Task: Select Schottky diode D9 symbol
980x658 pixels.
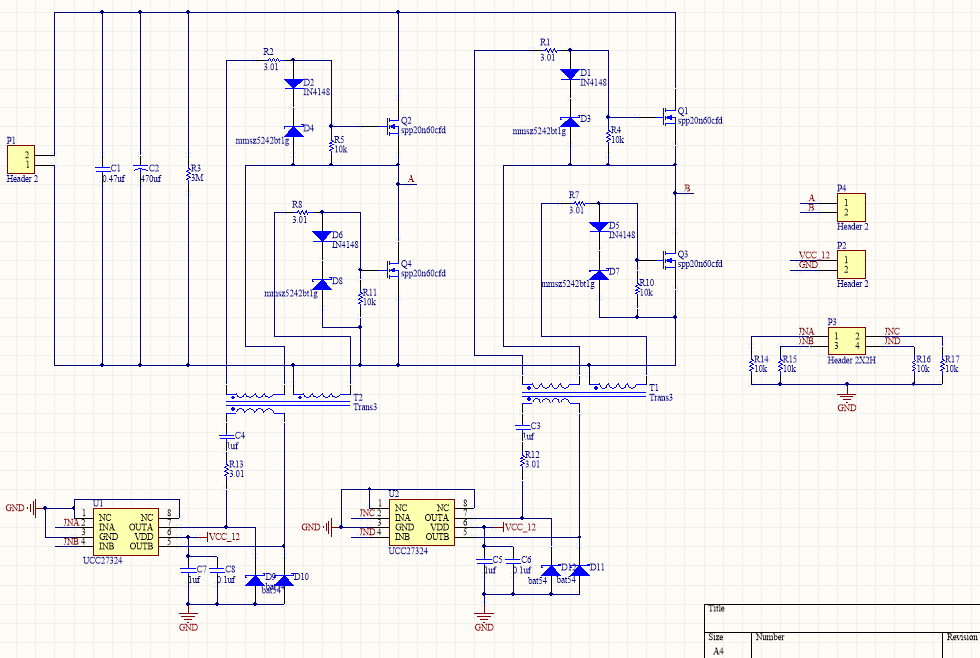Action: [x=254, y=581]
